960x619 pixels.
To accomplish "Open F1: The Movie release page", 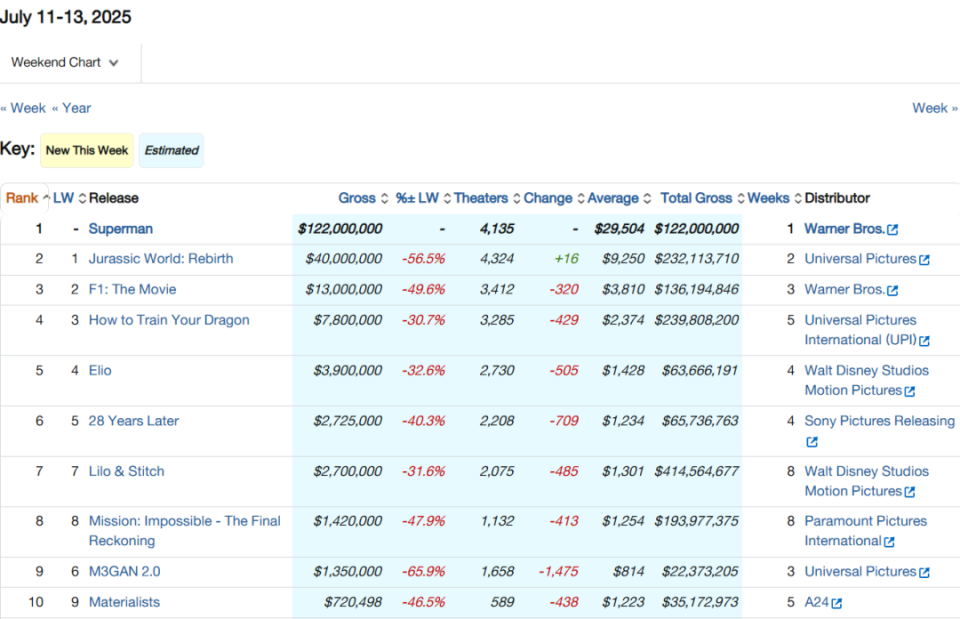I will point(132,290).
